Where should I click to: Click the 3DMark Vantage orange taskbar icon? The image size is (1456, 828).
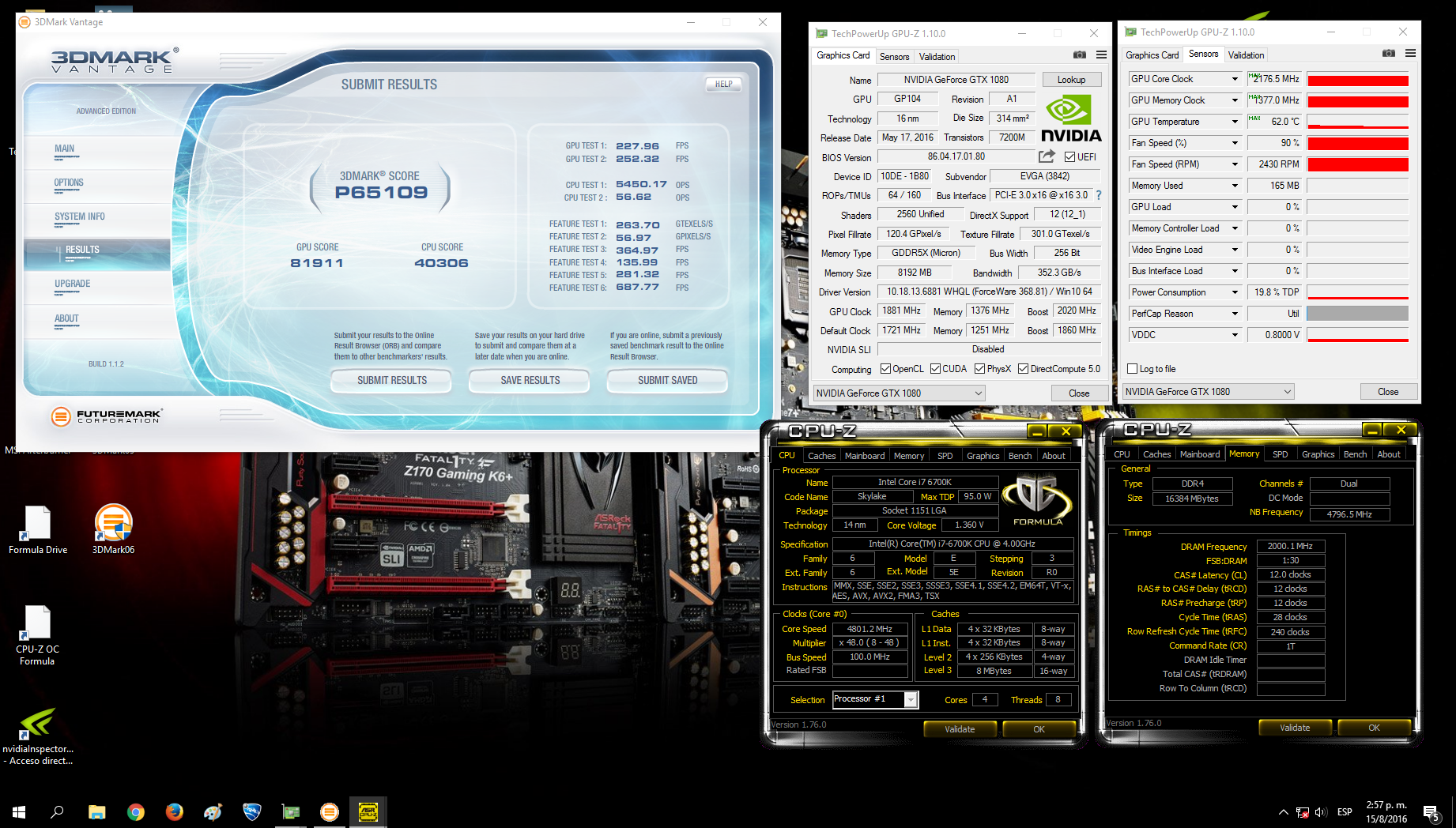pos(330,811)
